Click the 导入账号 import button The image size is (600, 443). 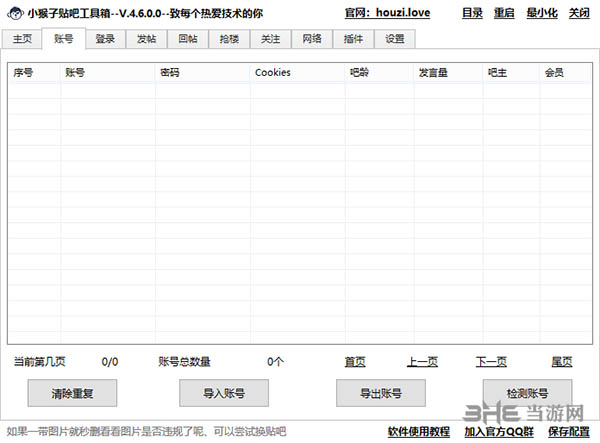(224, 393)
